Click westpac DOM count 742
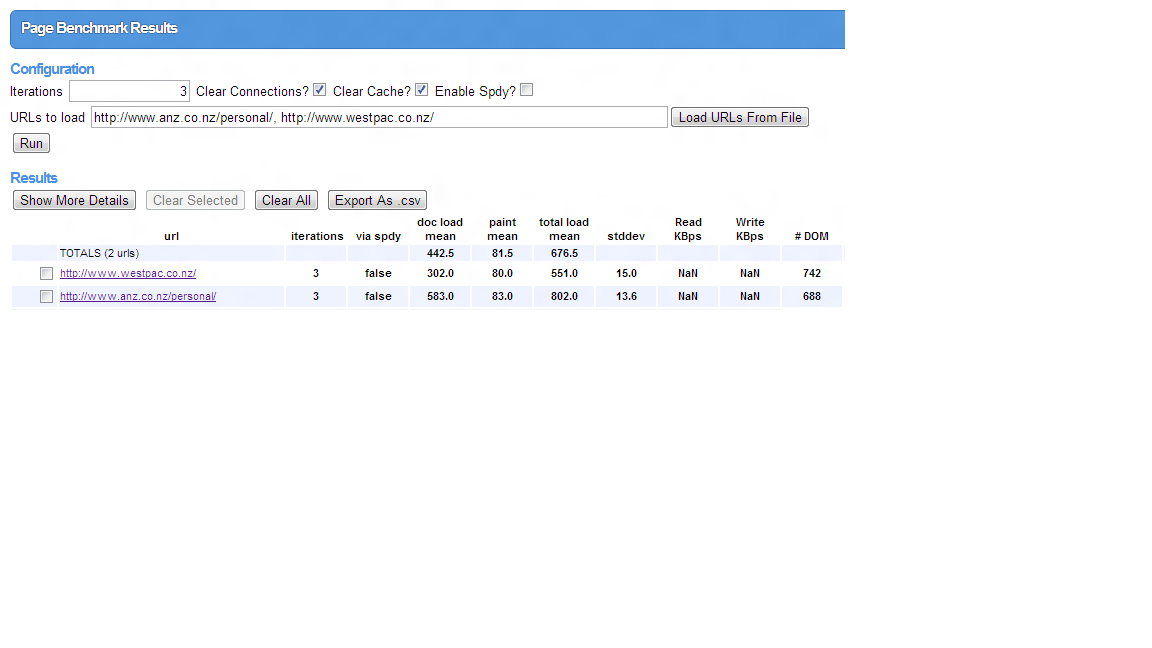The width and height of the screenshot is (1152, 648). [x=812, y=273]
